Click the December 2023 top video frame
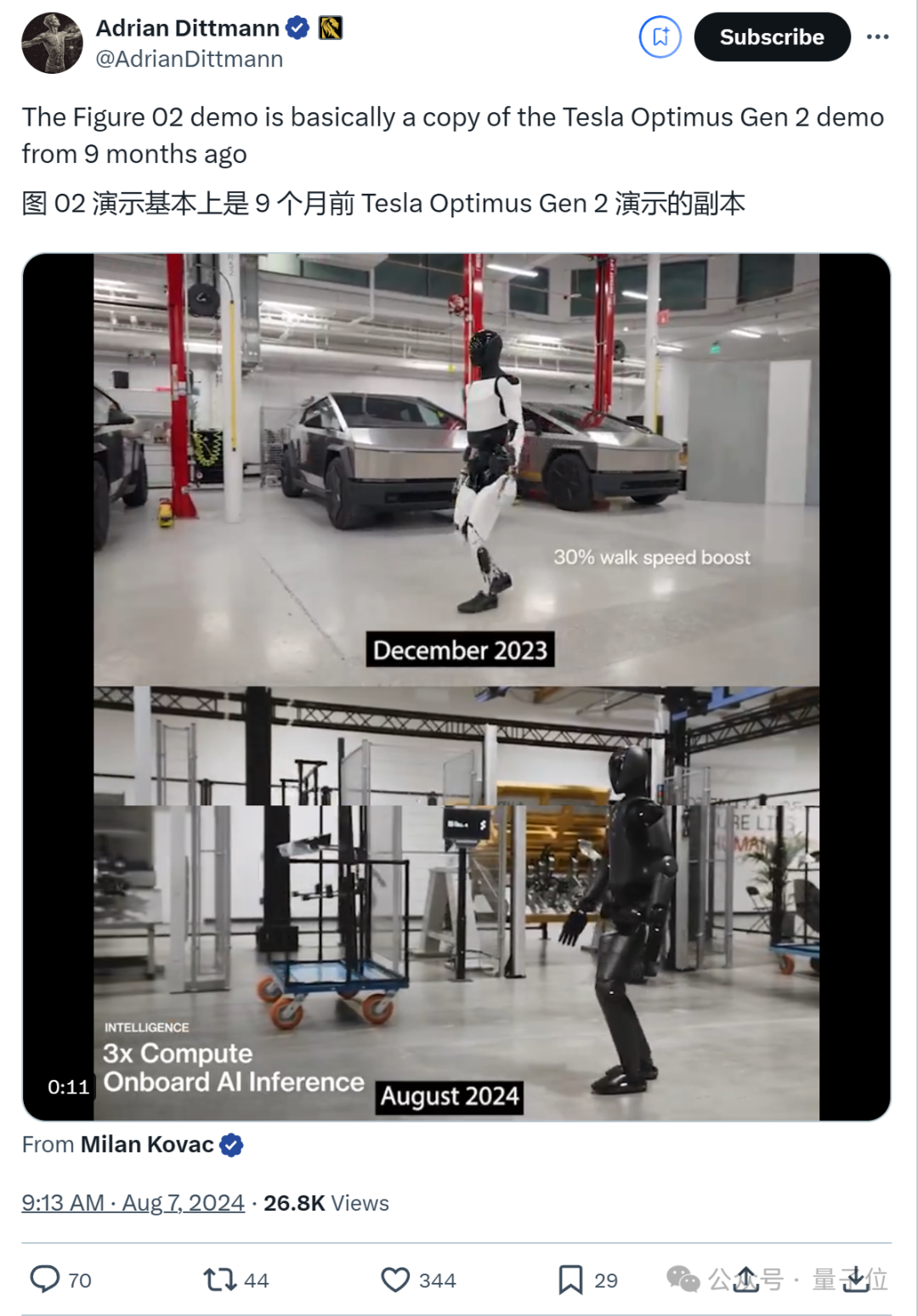 click(x=456, y=470)
